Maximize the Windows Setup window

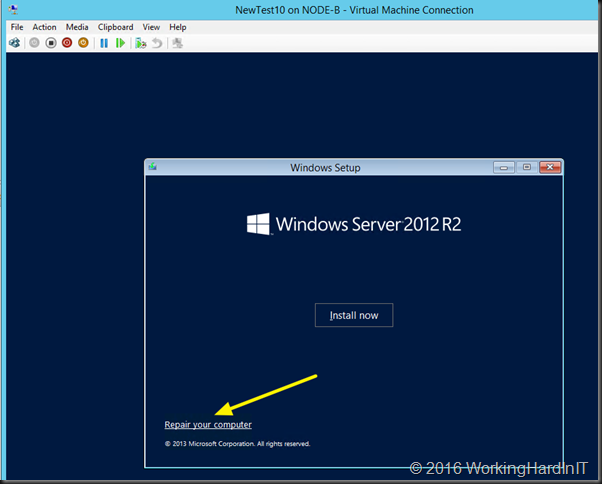click(527, 167)
